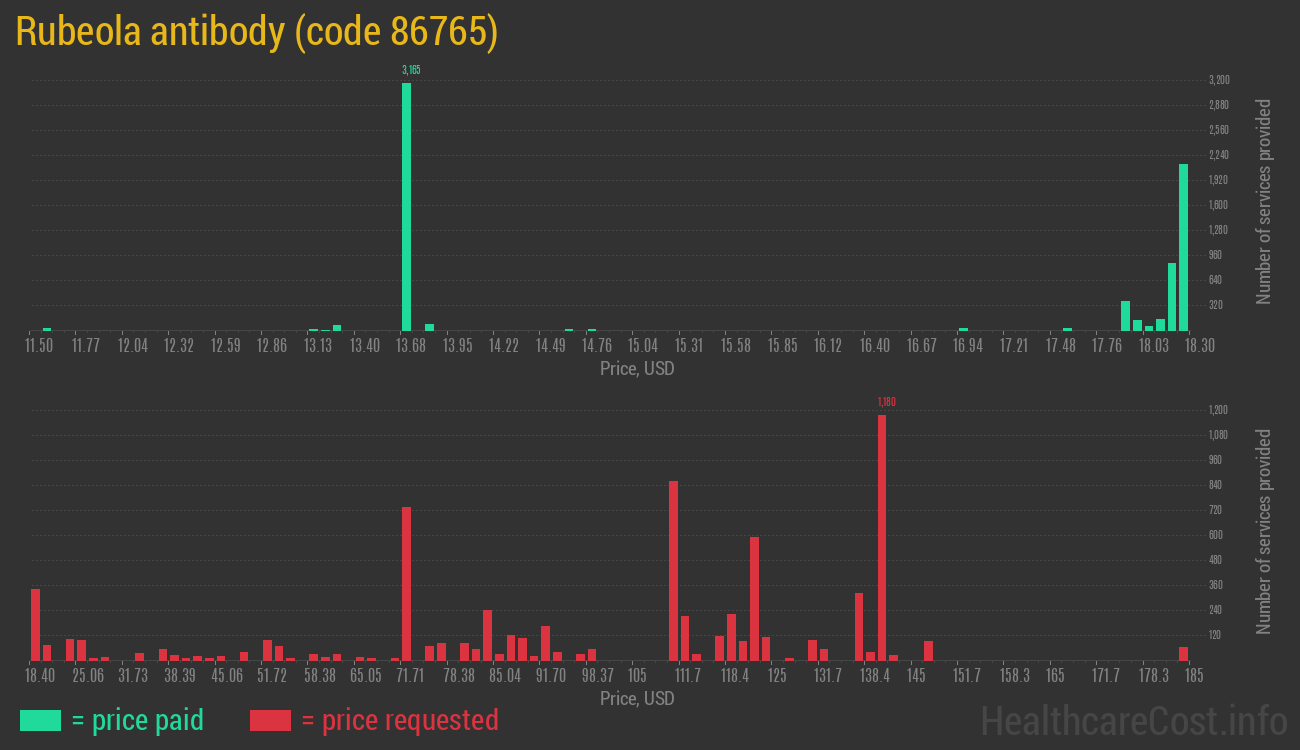This screenshot has height=750, width=1300.
Task: Click the 'price requested' legend text
Action: point(399,720)
